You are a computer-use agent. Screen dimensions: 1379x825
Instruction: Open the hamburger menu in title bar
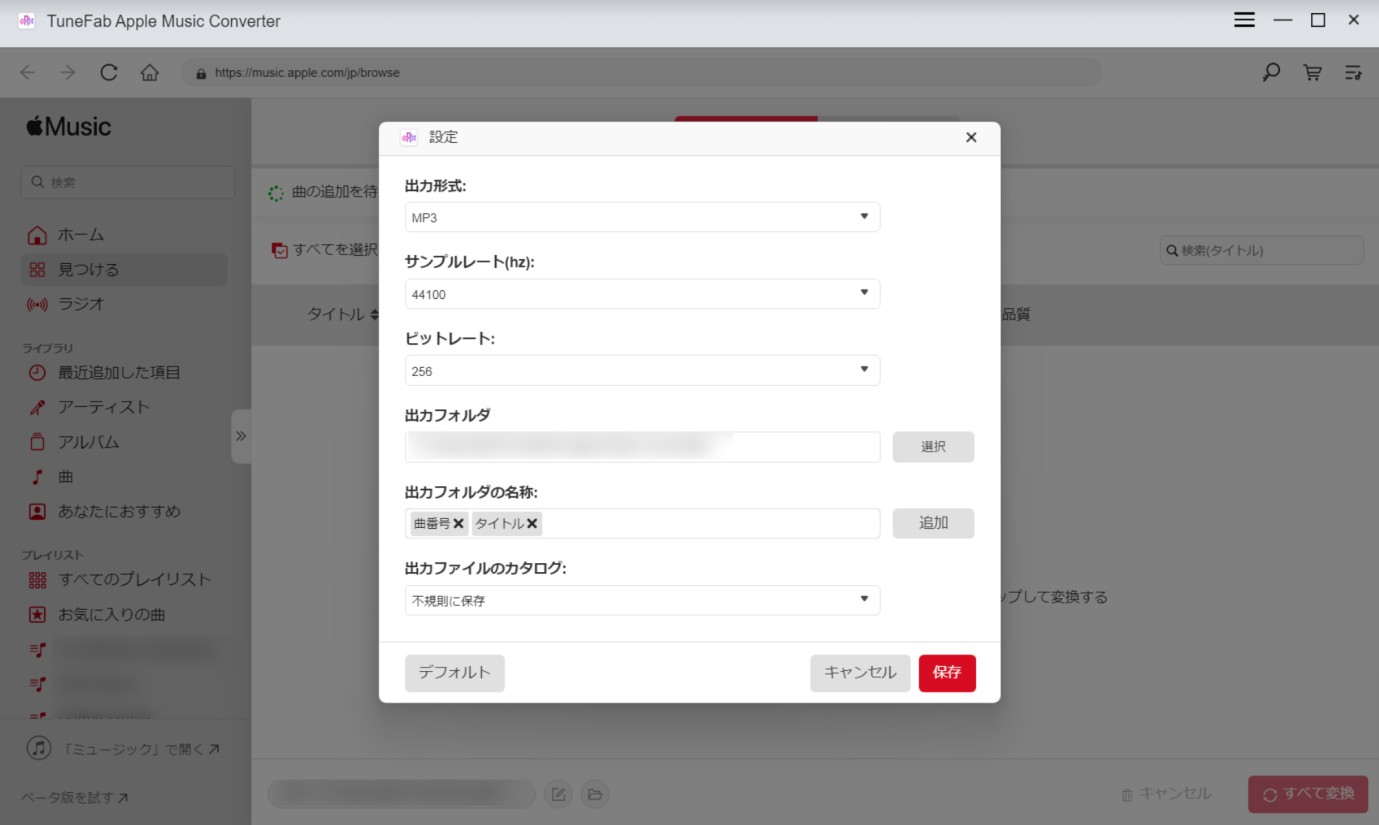[1244, 20]
